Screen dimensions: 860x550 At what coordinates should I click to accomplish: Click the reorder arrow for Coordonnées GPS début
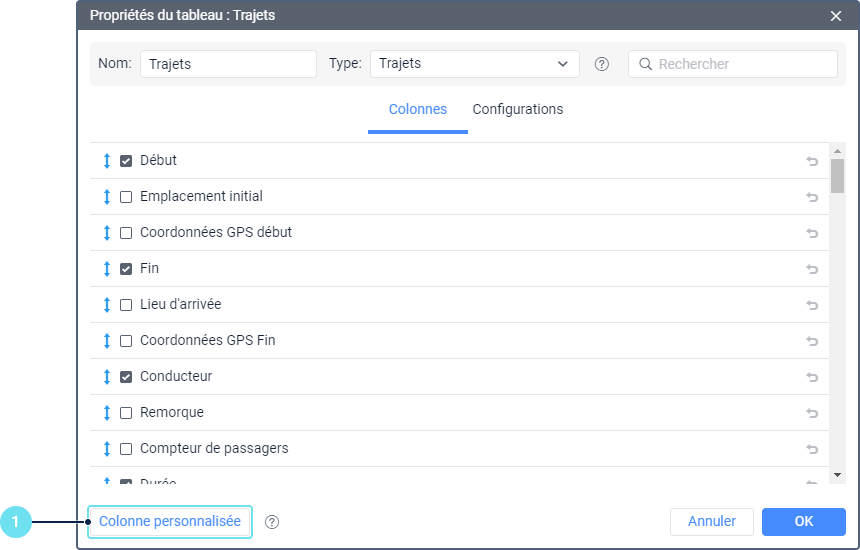[x=107, y=233]
